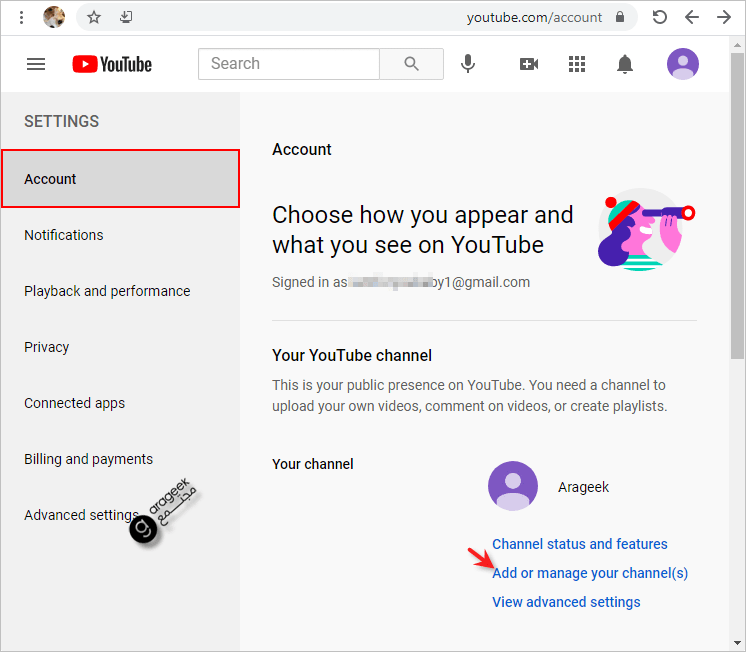Click the 'Signed in as' email text
Screen dimensions: 746x652
point(401,282)
